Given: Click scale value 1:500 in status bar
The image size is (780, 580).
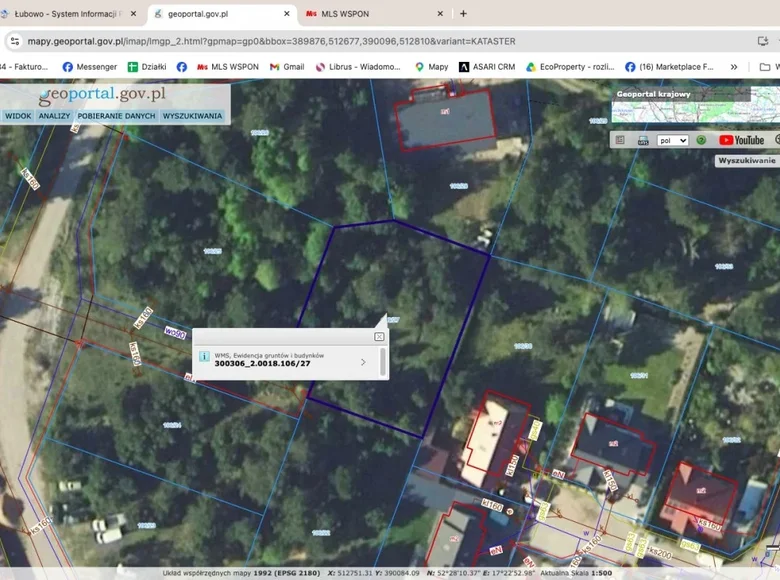Looking at the screenshot, I should tap(602, 573).
